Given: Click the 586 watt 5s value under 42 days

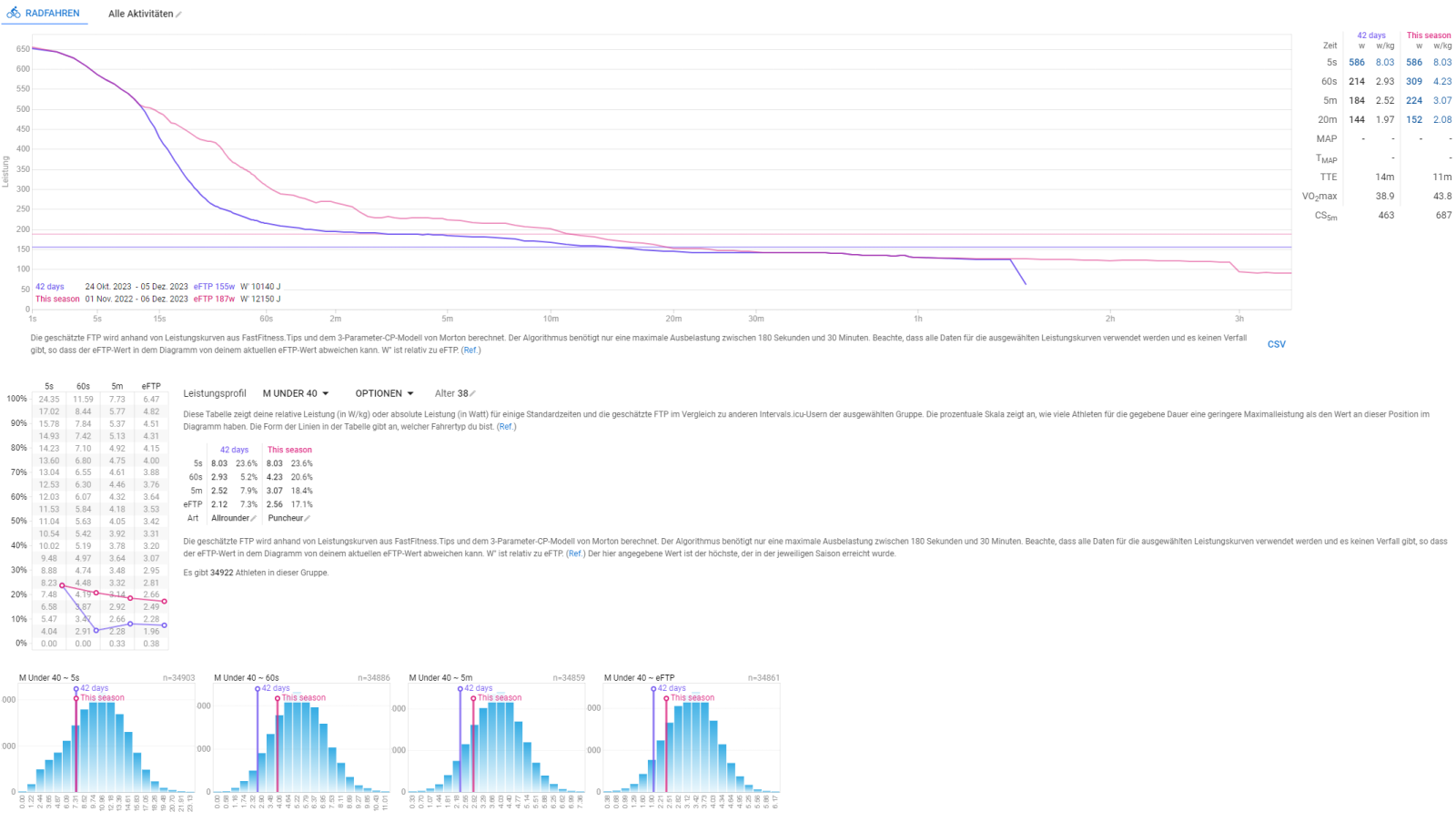Looking at the screenshot, I should (1356, 63).
